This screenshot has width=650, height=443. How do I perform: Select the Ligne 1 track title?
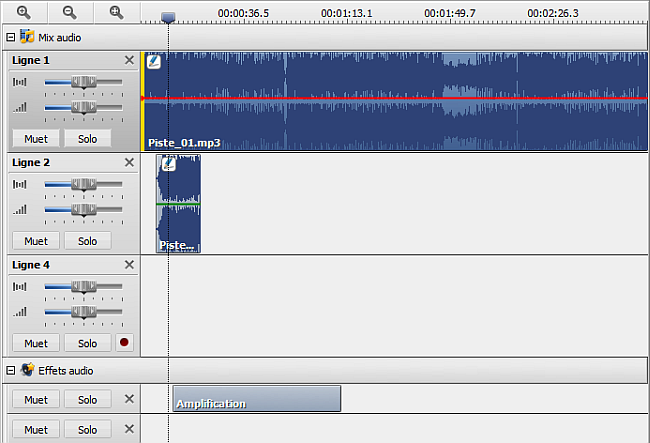tap(31, 61)
